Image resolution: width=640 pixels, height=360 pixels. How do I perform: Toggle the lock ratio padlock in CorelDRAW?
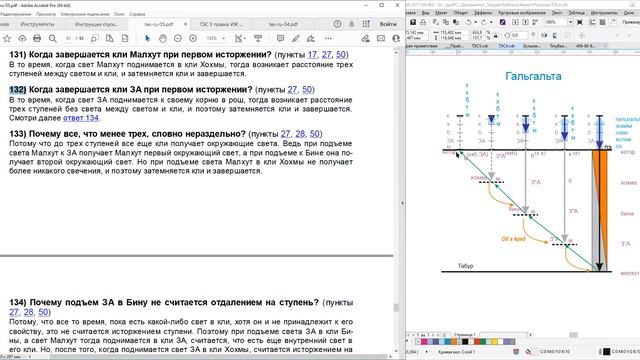(x=495, y=35)
